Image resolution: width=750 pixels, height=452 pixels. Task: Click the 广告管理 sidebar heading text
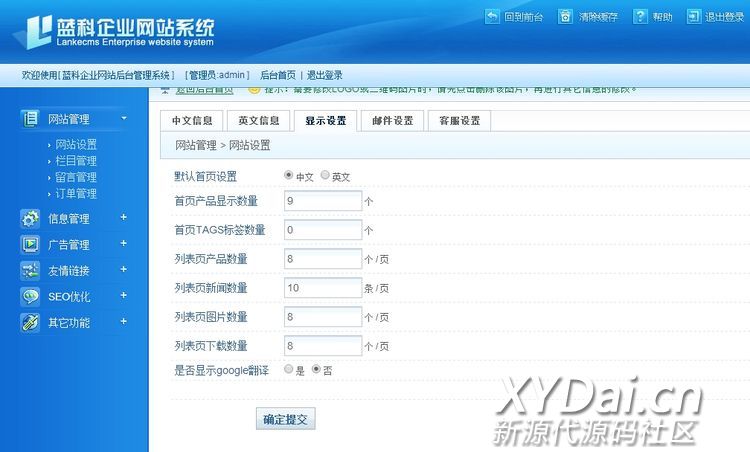tap(68, 245)
